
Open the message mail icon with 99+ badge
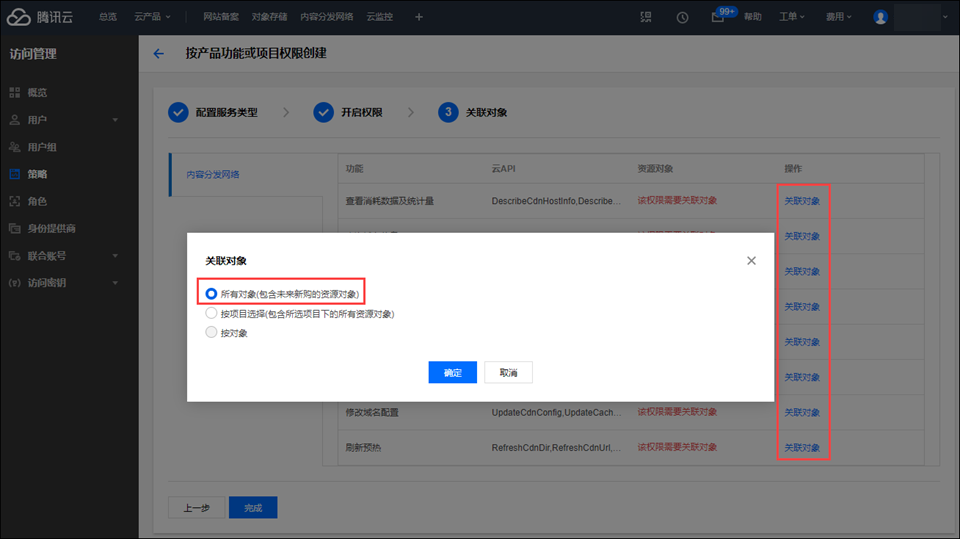[x=718, y=17]
